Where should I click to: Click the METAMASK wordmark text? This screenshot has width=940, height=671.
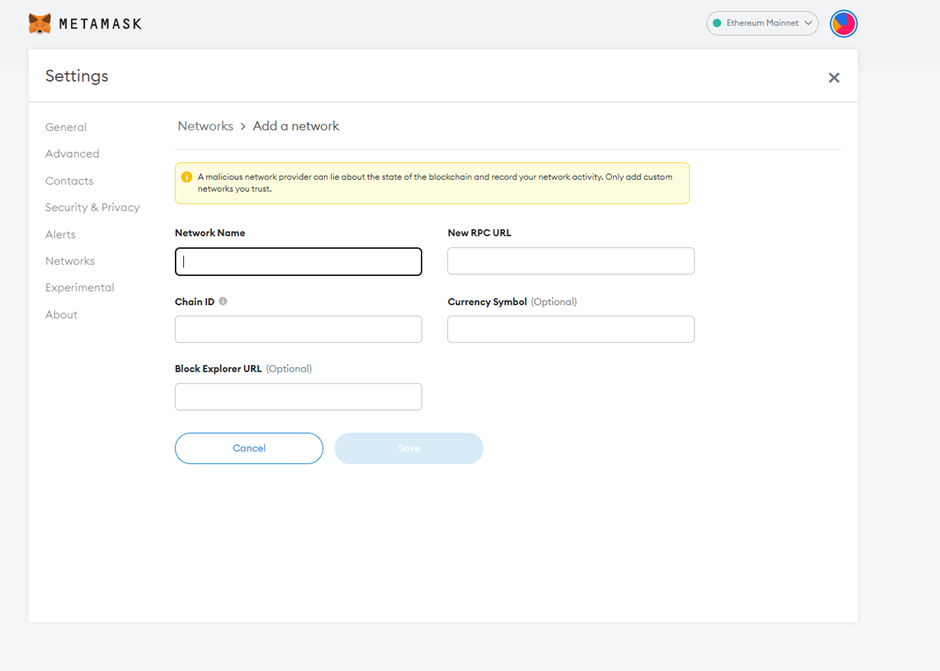click(x=100, y=24)
